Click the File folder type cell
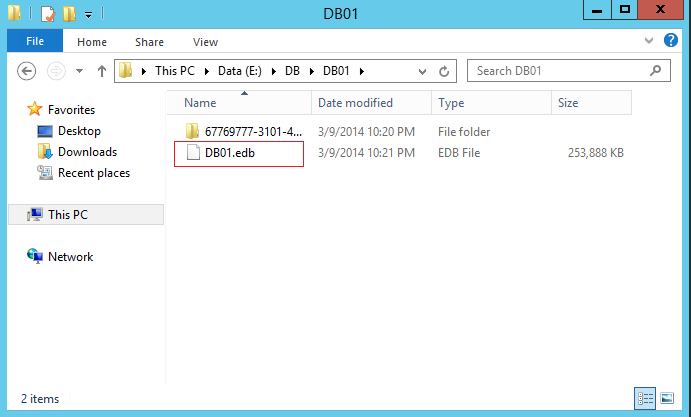 pos(464,132)
